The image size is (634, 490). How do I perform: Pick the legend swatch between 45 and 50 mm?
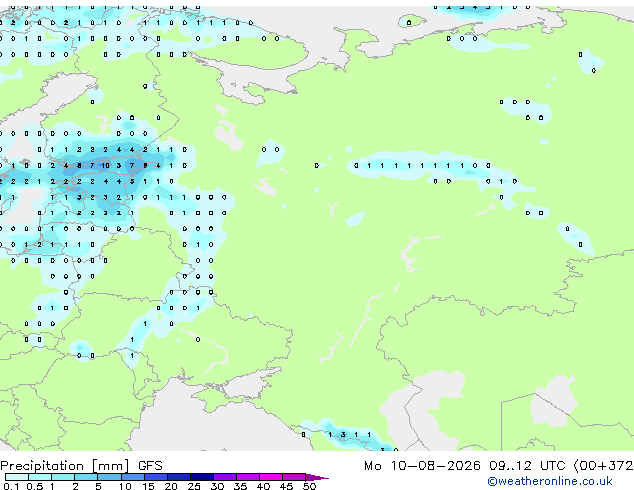coord(294,477)
